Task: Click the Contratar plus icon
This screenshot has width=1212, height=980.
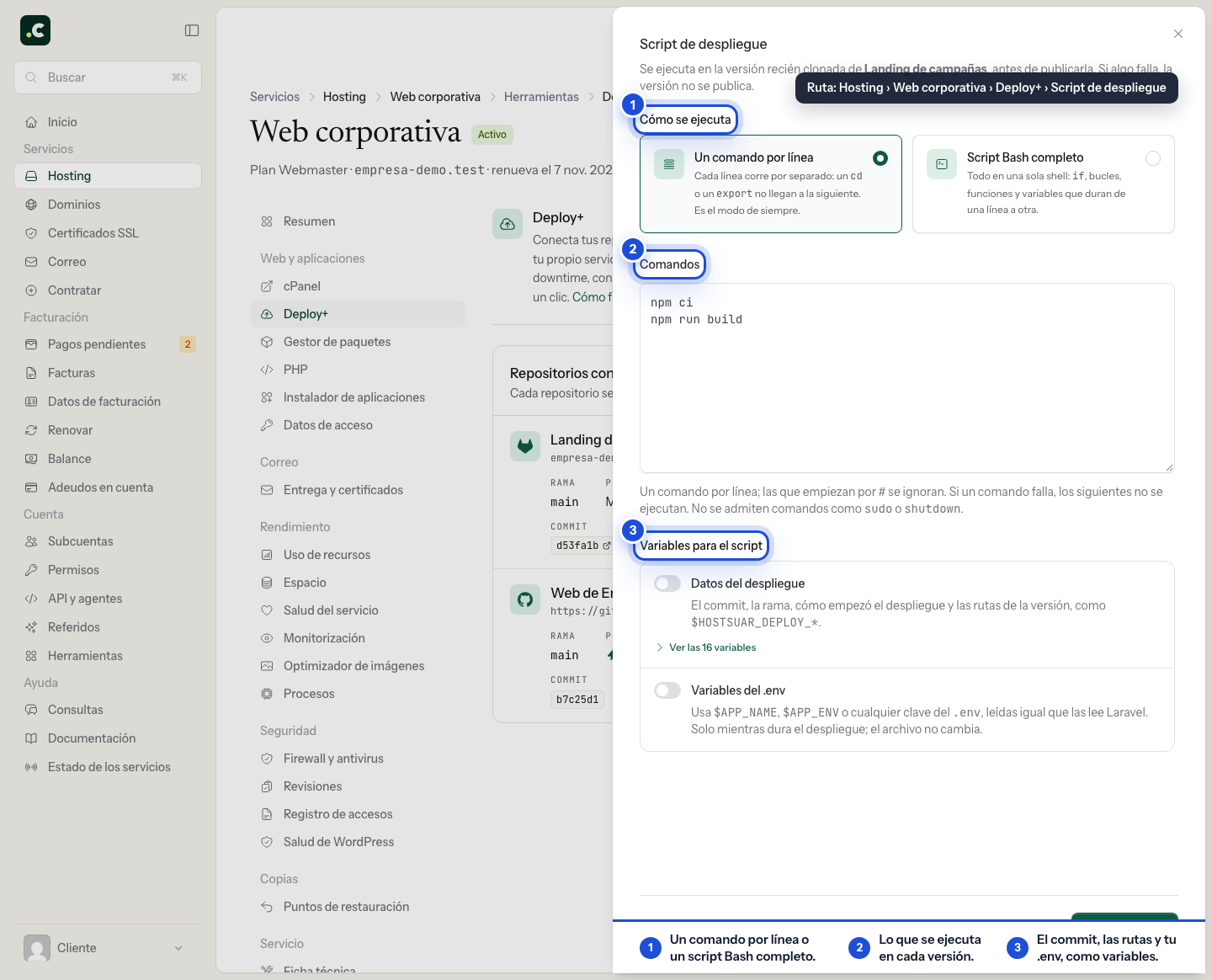Action: pos(31,290)
